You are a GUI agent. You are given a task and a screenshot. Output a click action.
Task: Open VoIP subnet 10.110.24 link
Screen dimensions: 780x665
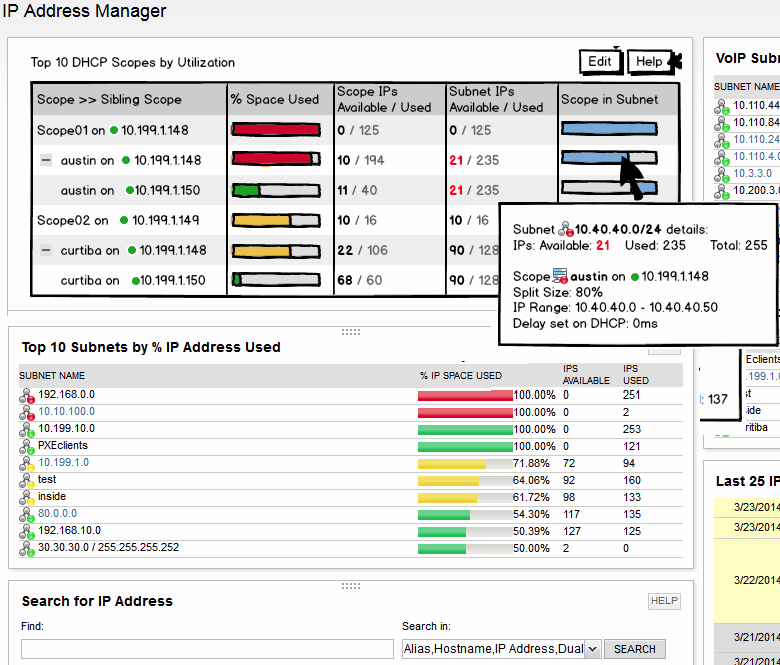tap(757, 139)
